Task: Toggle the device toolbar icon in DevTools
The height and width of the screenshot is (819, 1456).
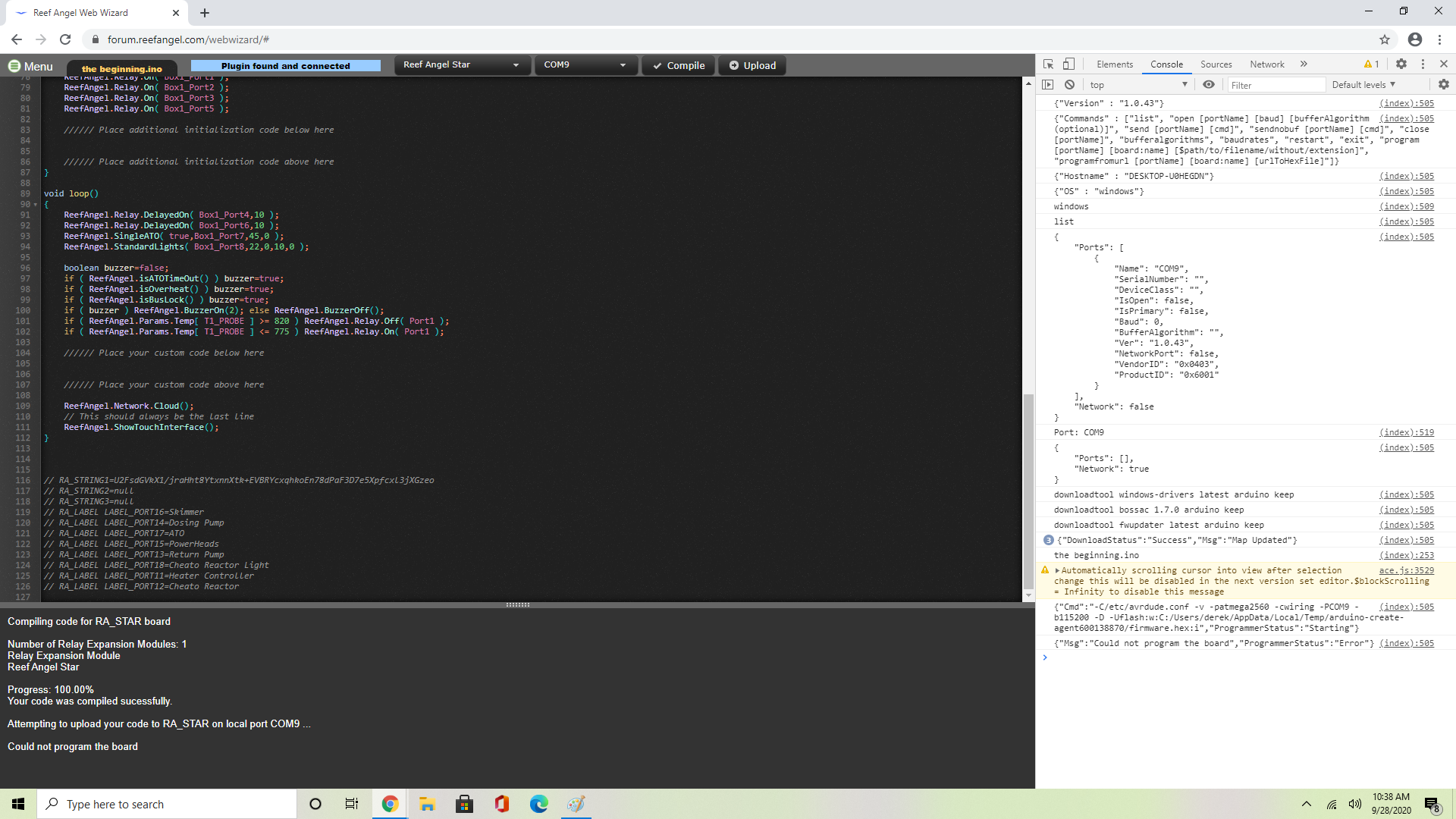Action: (x=1068, y=64)
